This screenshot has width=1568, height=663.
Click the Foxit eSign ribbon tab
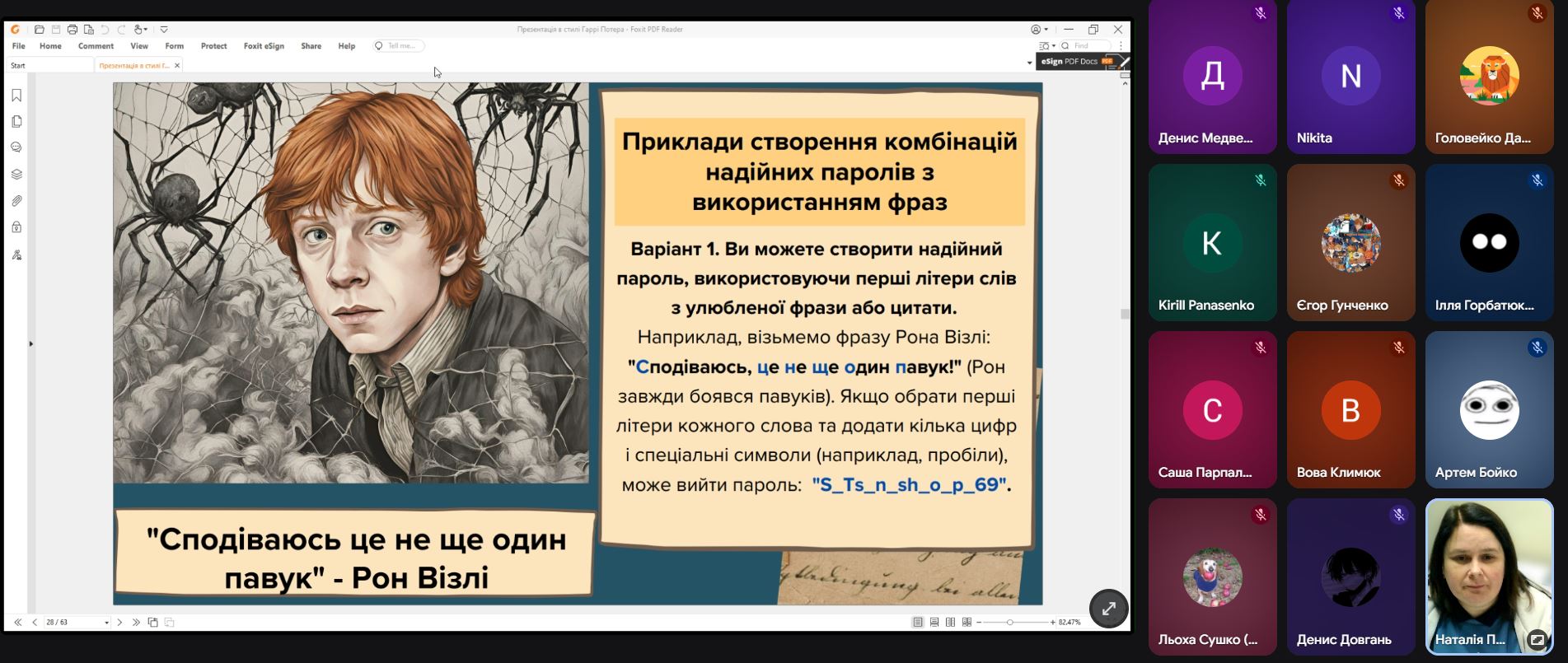click(264, 46)
